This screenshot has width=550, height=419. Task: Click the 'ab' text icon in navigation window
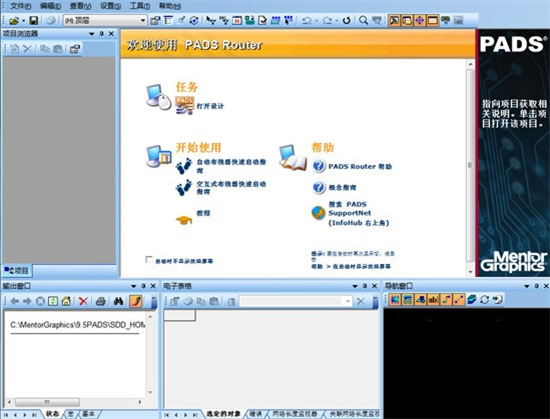[x=433, y=299]
